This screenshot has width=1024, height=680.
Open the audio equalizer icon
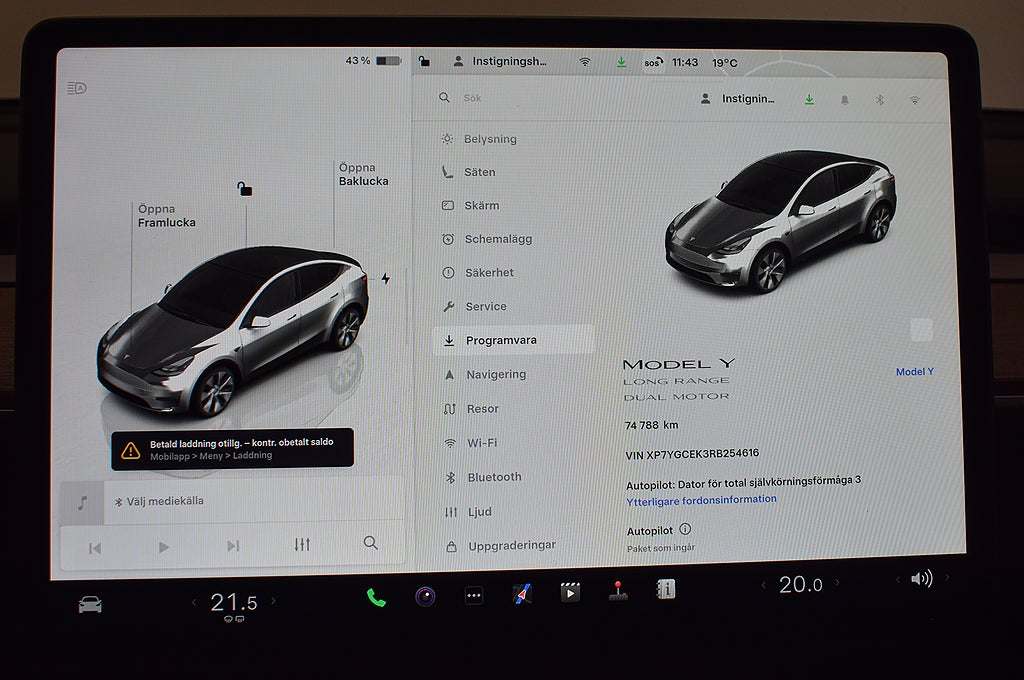(302, 544)
